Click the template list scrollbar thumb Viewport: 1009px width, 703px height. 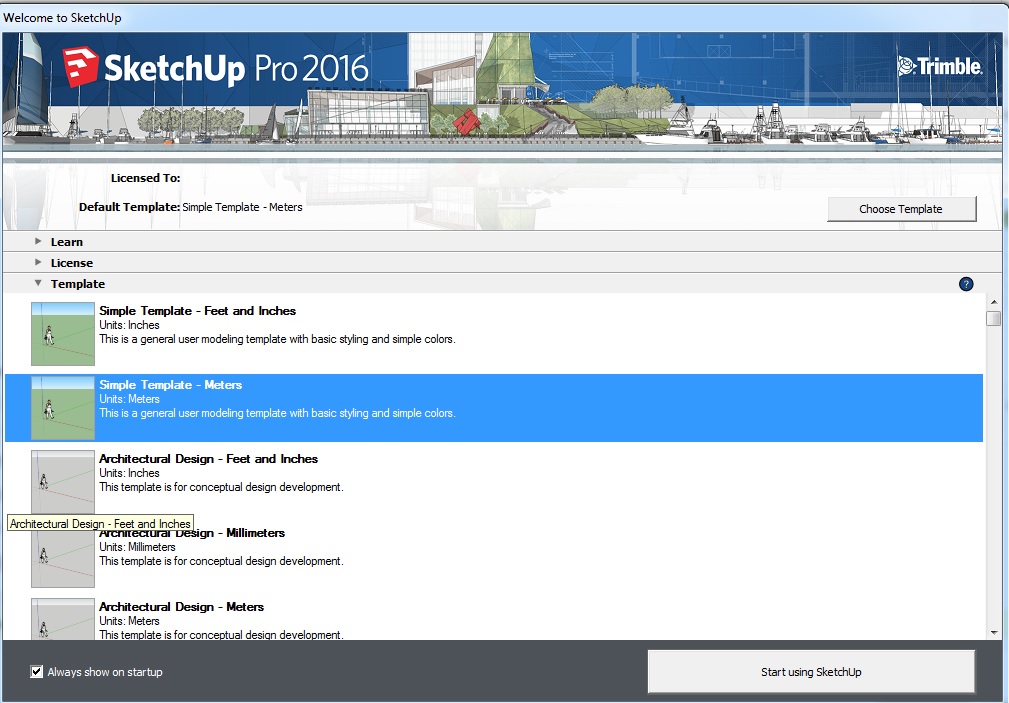[x=994, y=318]
